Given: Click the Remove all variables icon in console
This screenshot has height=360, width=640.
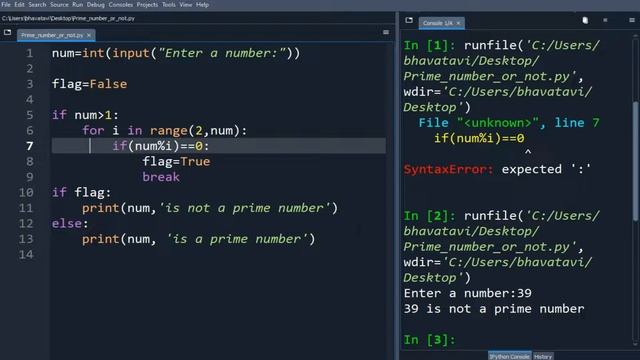Looking at the screenshot, I should [585, 20].
